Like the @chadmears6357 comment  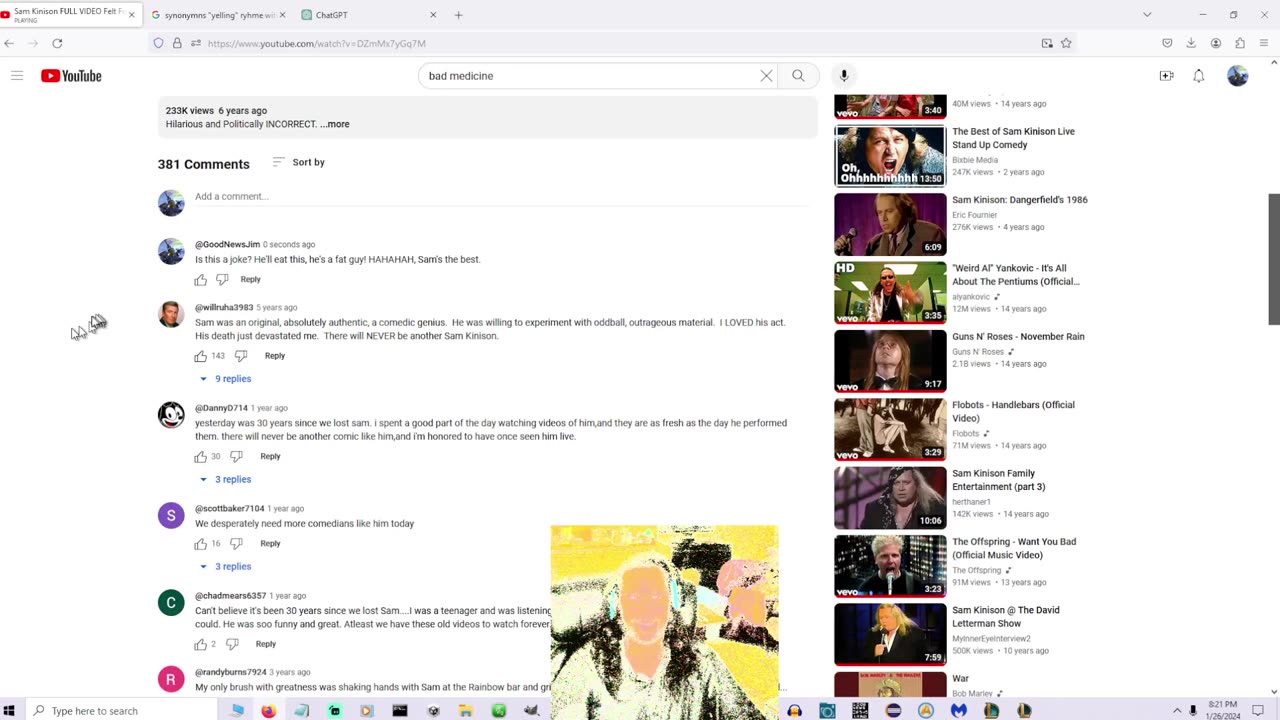[x=201, y=645]
